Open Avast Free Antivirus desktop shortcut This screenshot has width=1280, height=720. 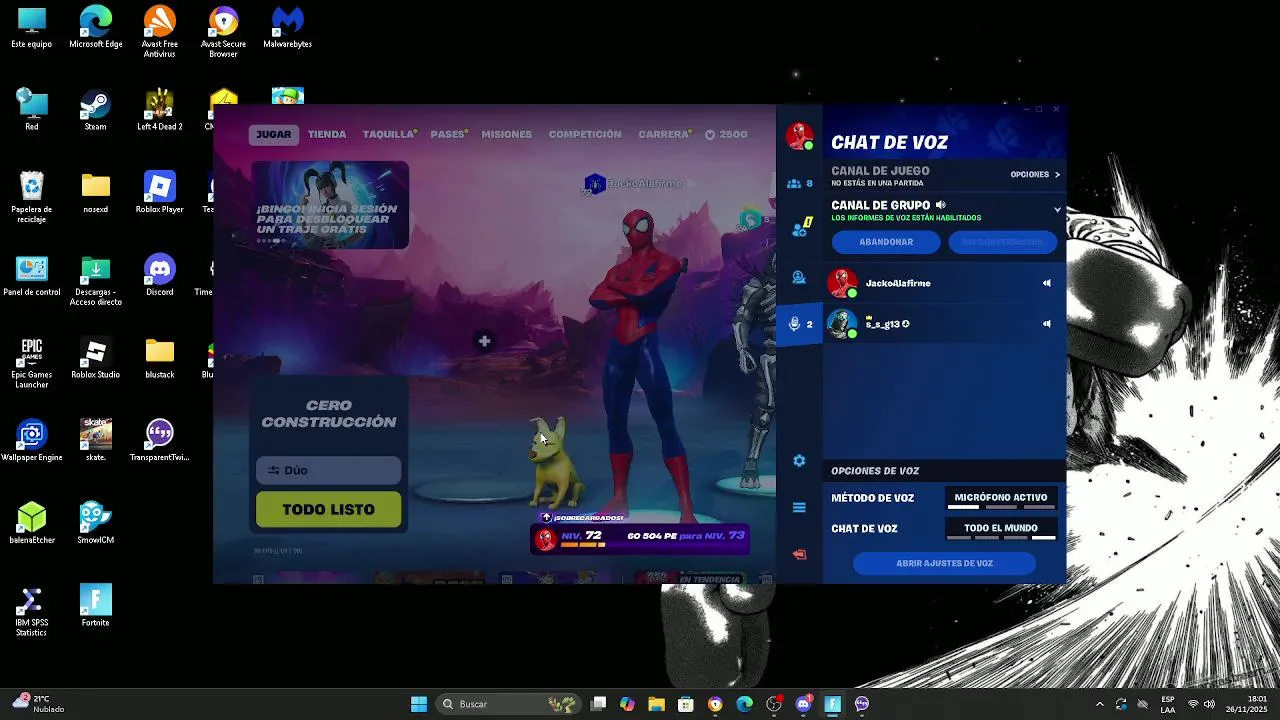[x=159, y=31]
